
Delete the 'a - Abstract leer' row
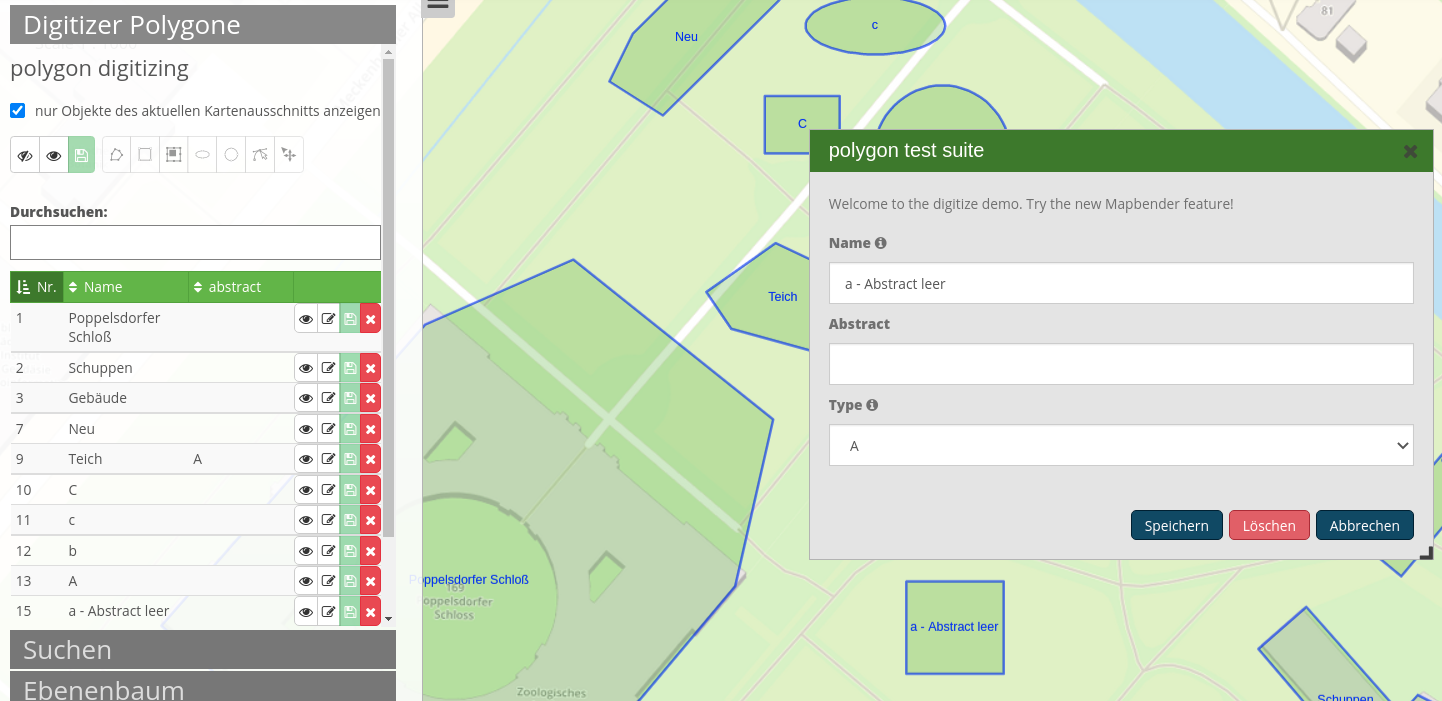pyautogui.click(x=371, y=612)
